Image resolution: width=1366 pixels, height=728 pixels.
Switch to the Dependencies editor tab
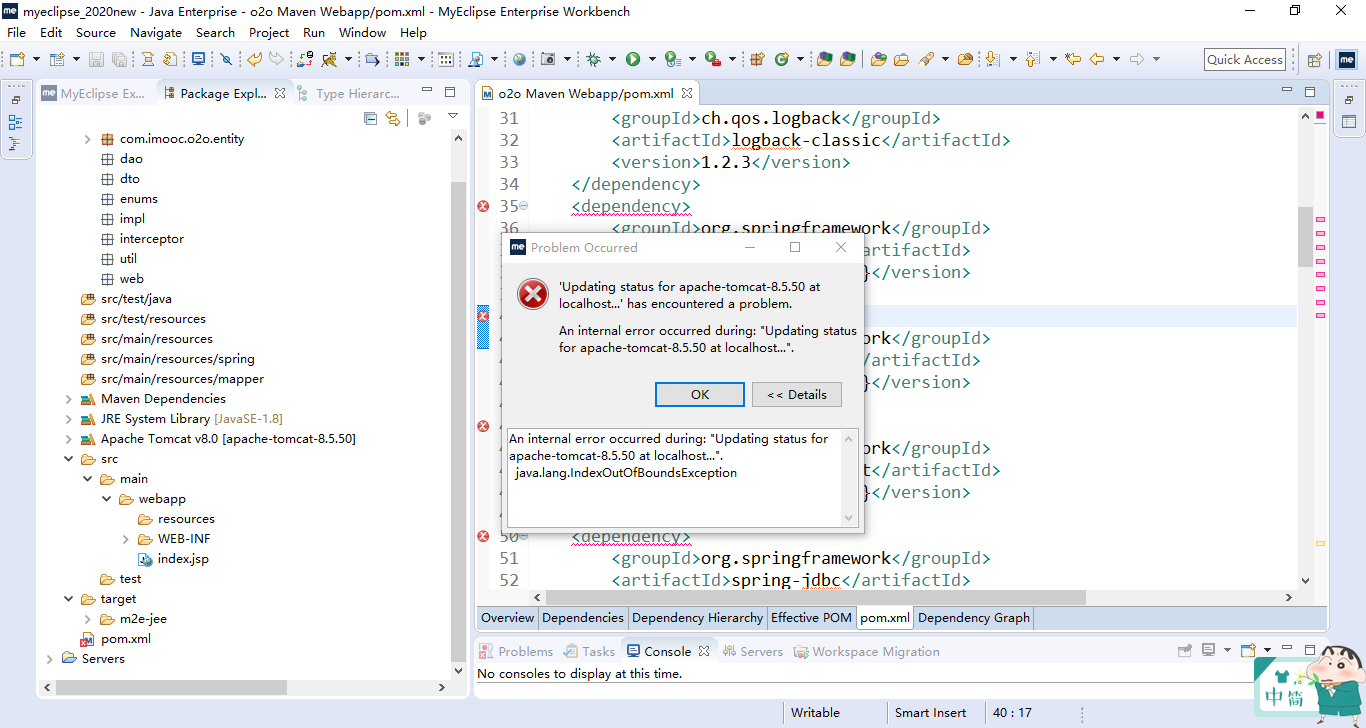(583, 618)
